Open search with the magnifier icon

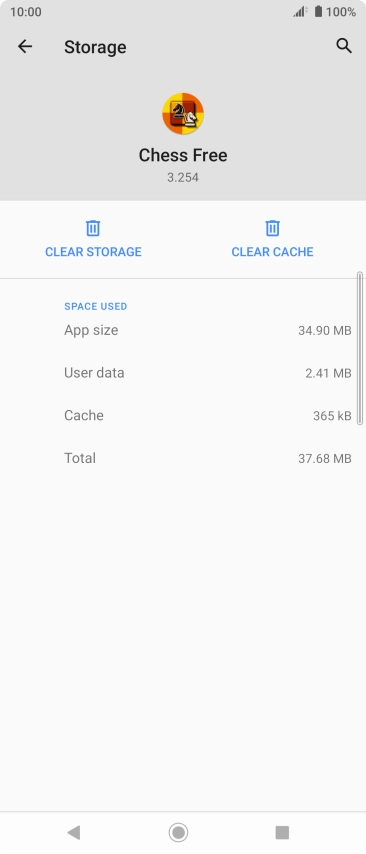[x=344, y=46]
